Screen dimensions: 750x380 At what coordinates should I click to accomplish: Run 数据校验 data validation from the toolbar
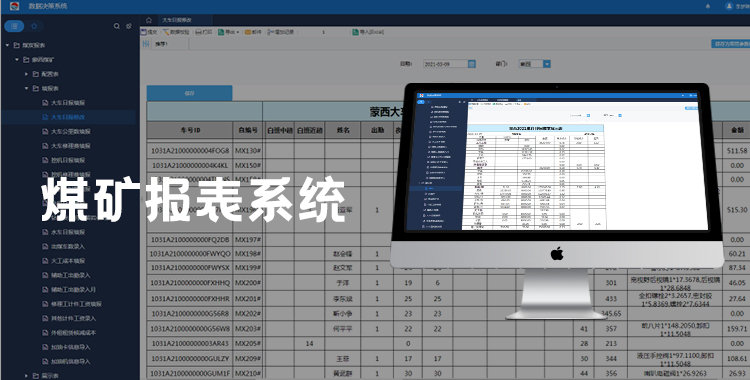[176, 32]
